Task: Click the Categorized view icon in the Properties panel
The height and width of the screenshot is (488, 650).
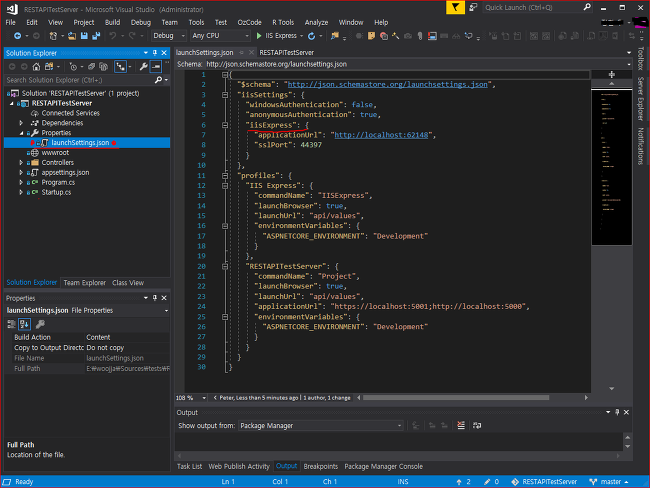Action: click(x=11, y=324)
